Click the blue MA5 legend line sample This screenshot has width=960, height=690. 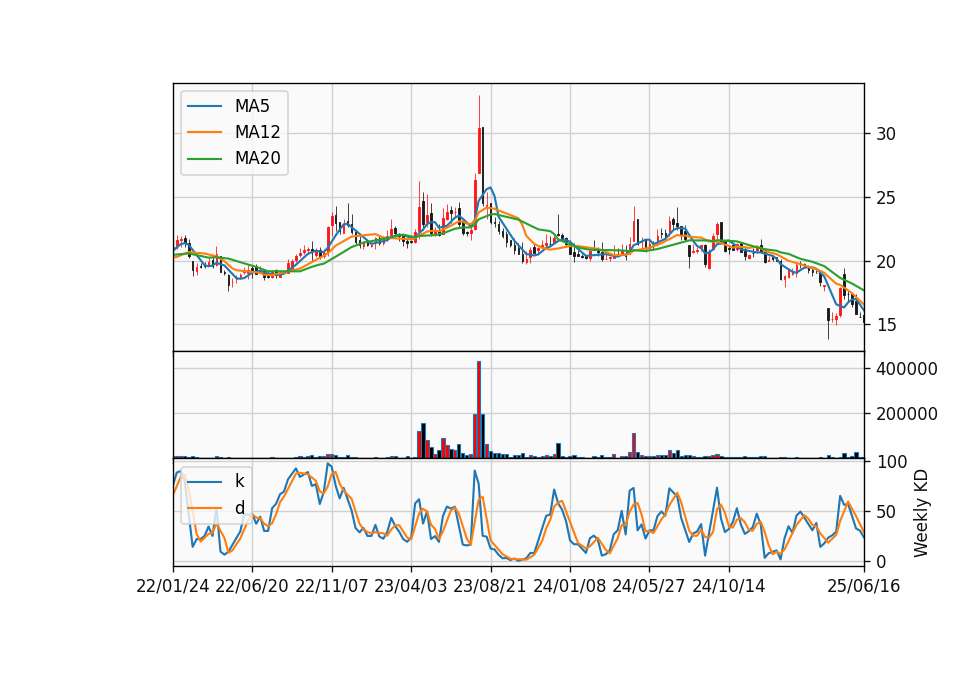coord(204,106)
